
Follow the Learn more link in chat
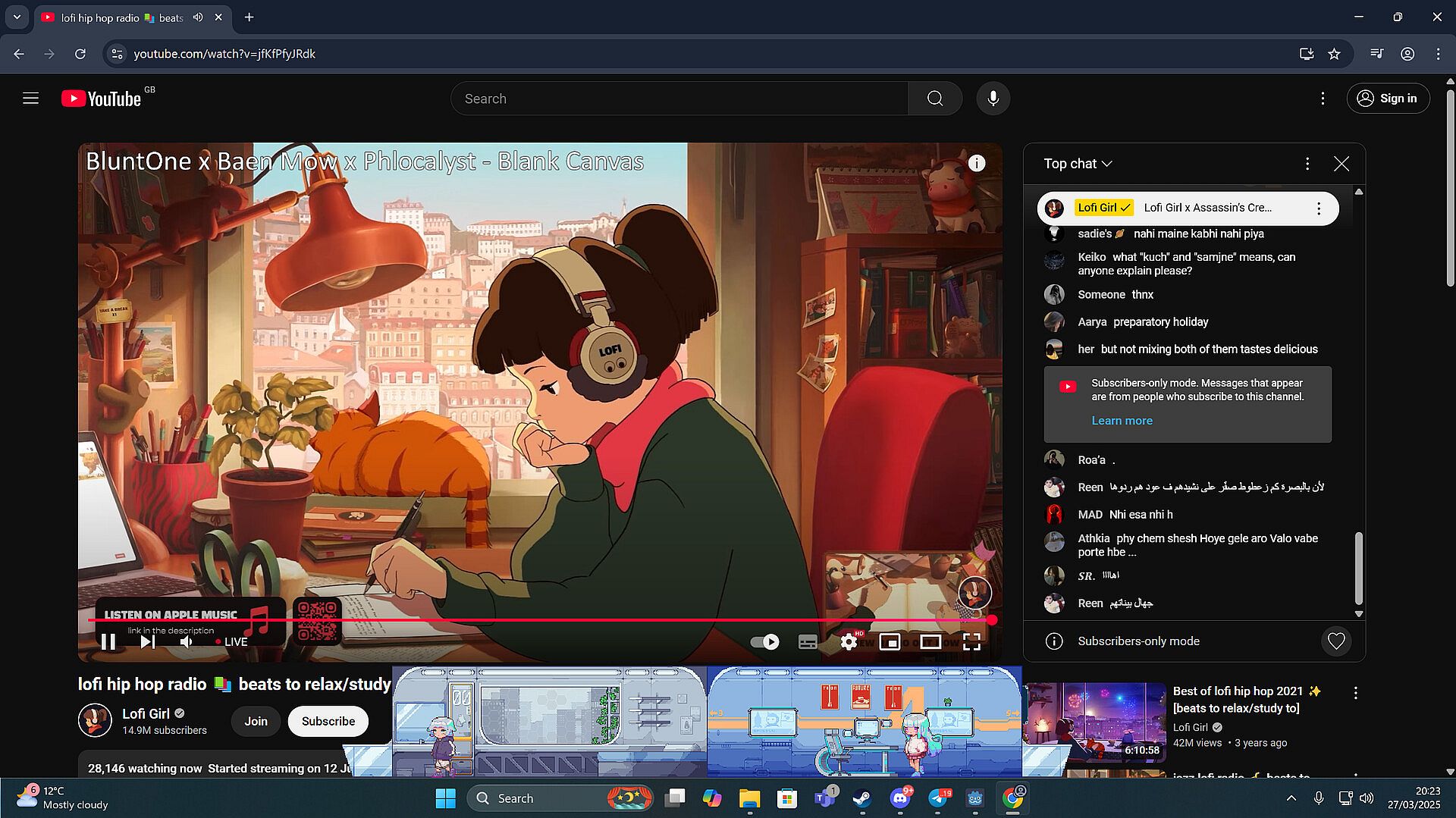[1122, 421]
